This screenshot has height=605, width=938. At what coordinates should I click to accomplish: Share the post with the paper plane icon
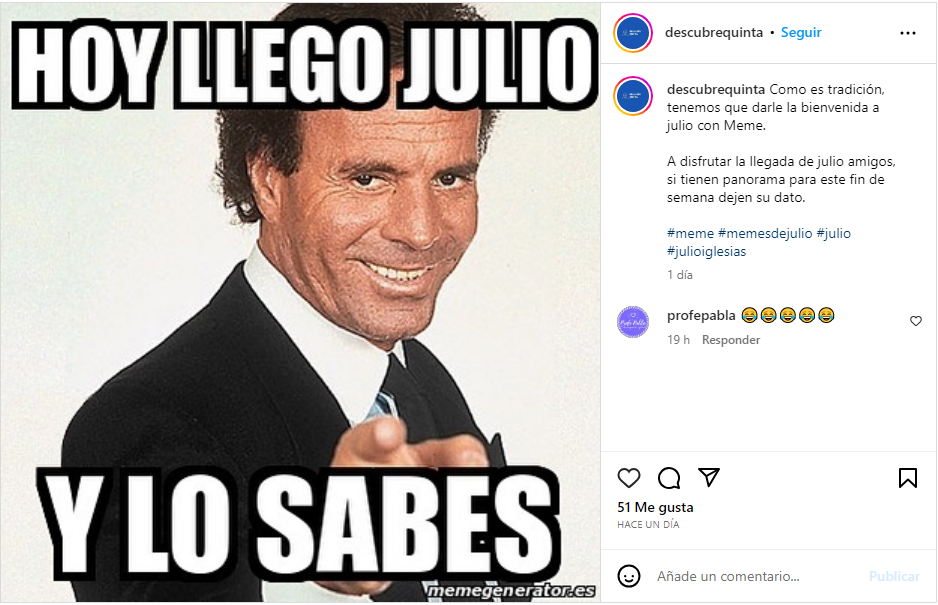(x=709, y=477)
